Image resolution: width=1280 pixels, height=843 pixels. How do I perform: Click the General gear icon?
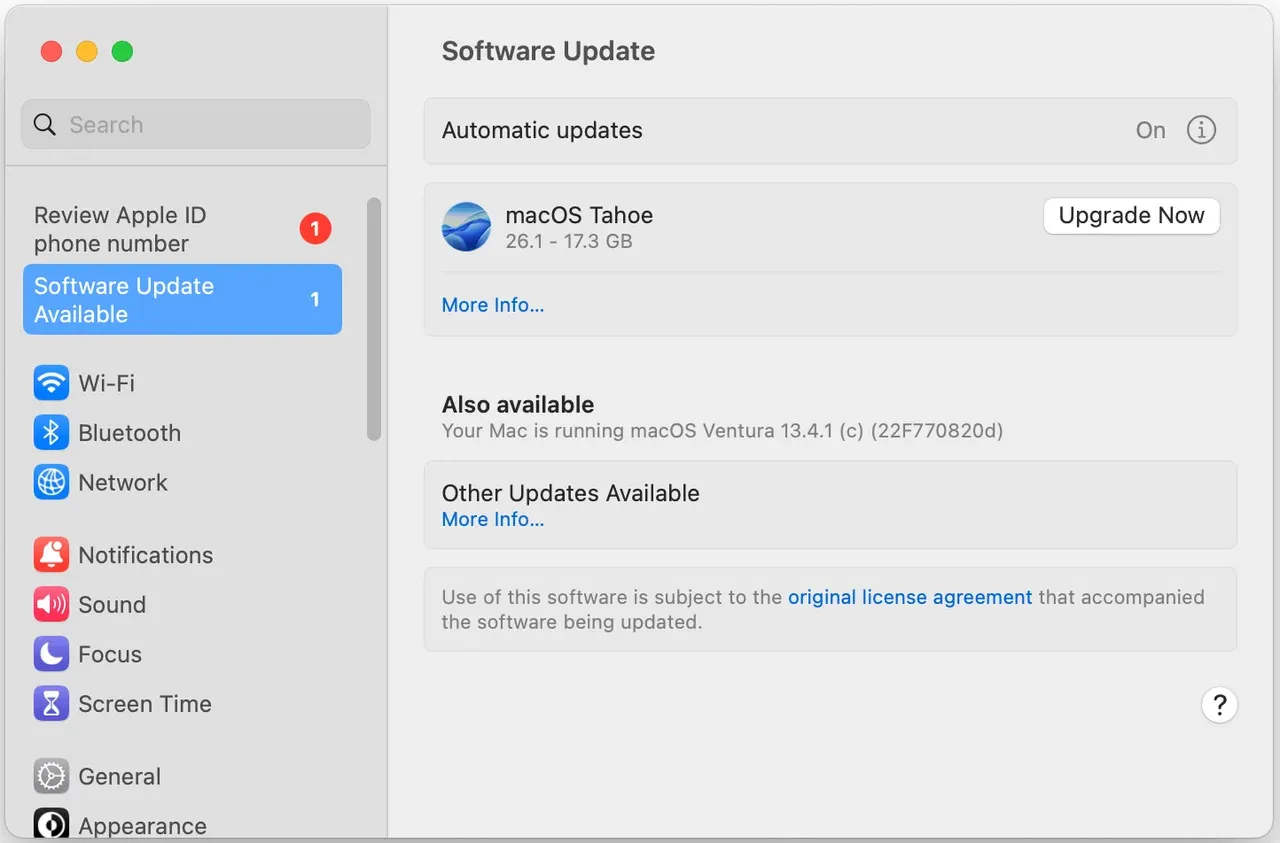click(51, 776)
